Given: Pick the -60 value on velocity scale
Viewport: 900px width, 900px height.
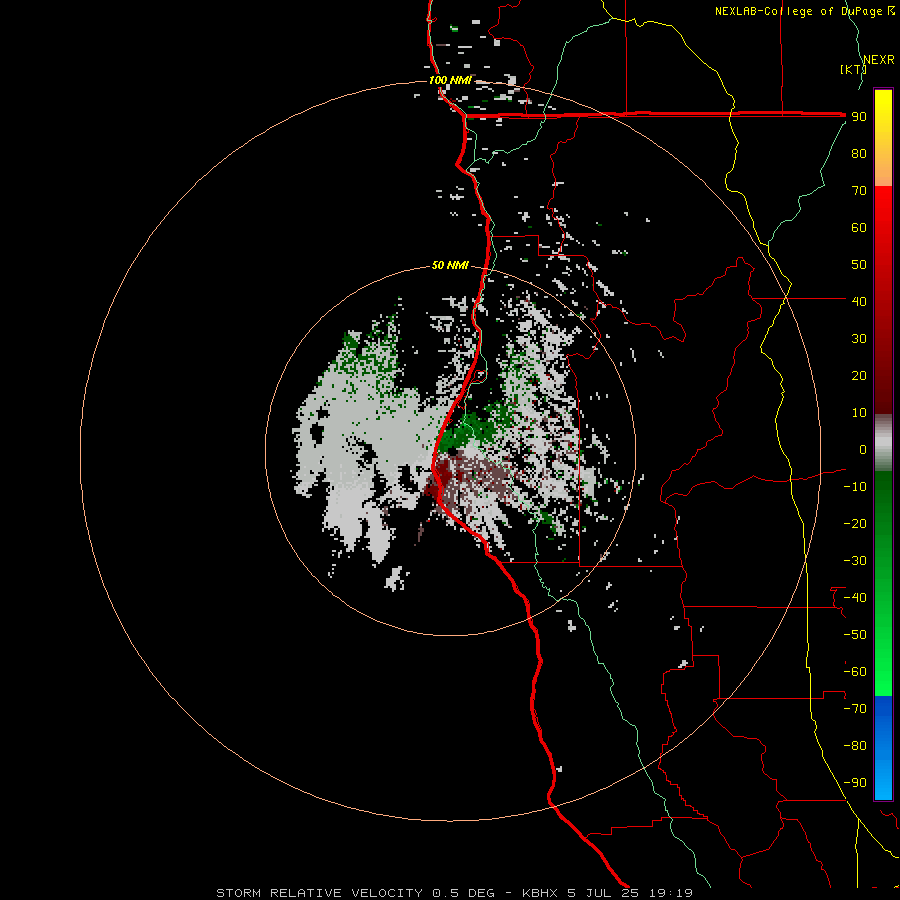Looking at the screenshot, I should click(855, 672).
